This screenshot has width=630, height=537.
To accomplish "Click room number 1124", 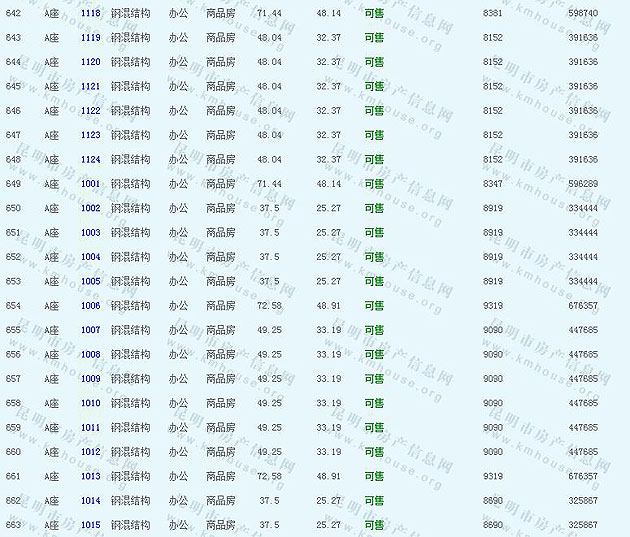I will (90, 160).
